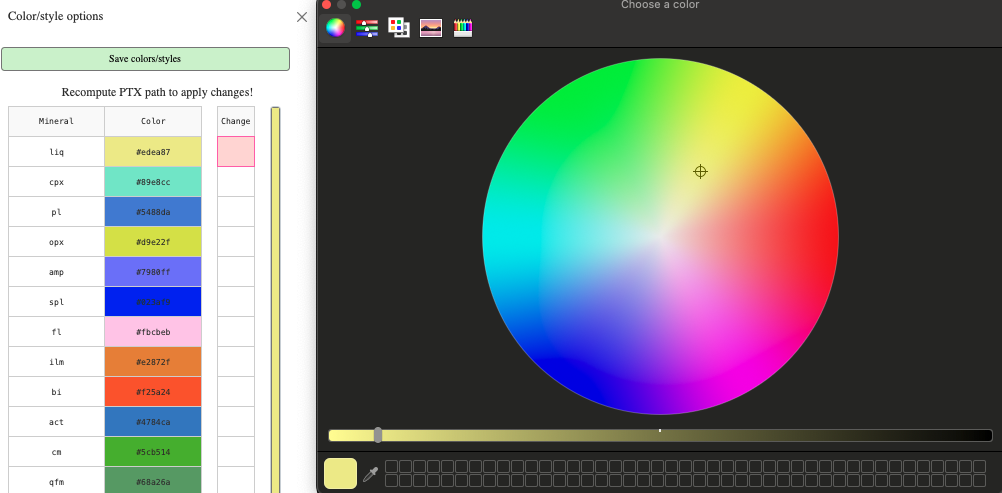This screenshot has width=1002, height=493.
Task: Click the bi mineral name cell
Action: 56,392
